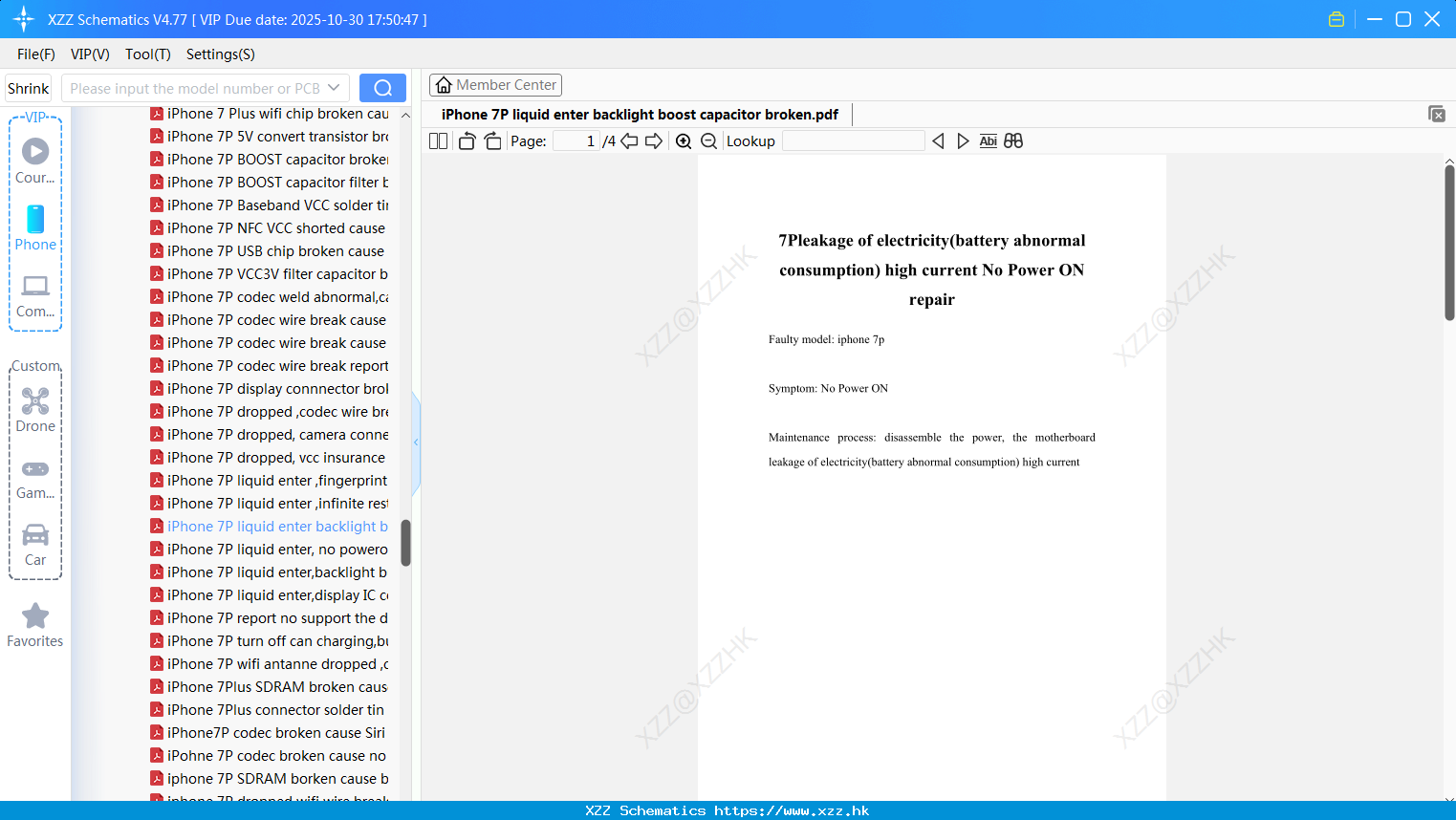Open iPhone 7Plus connector solder tin file
1456x820 pixels.
[270, 710]
